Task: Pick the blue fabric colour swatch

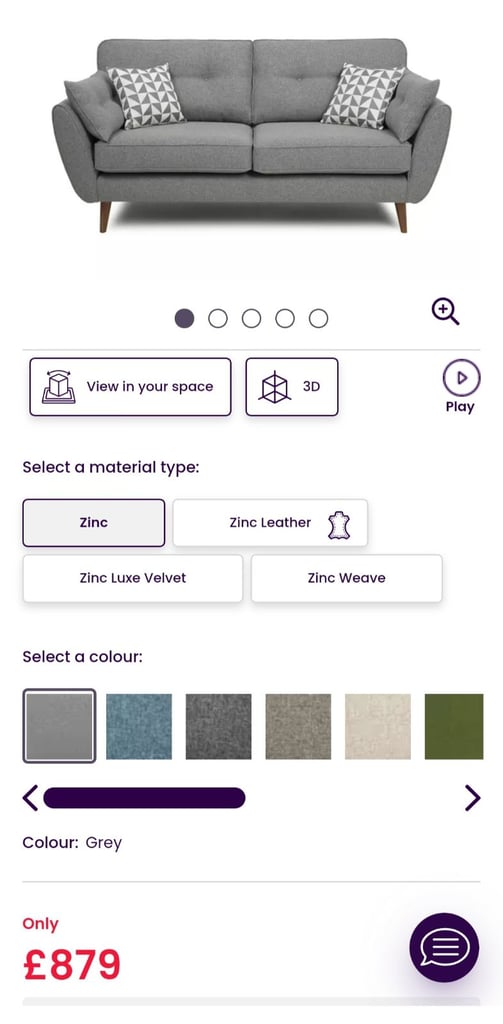Action: [x=139, y=726]
